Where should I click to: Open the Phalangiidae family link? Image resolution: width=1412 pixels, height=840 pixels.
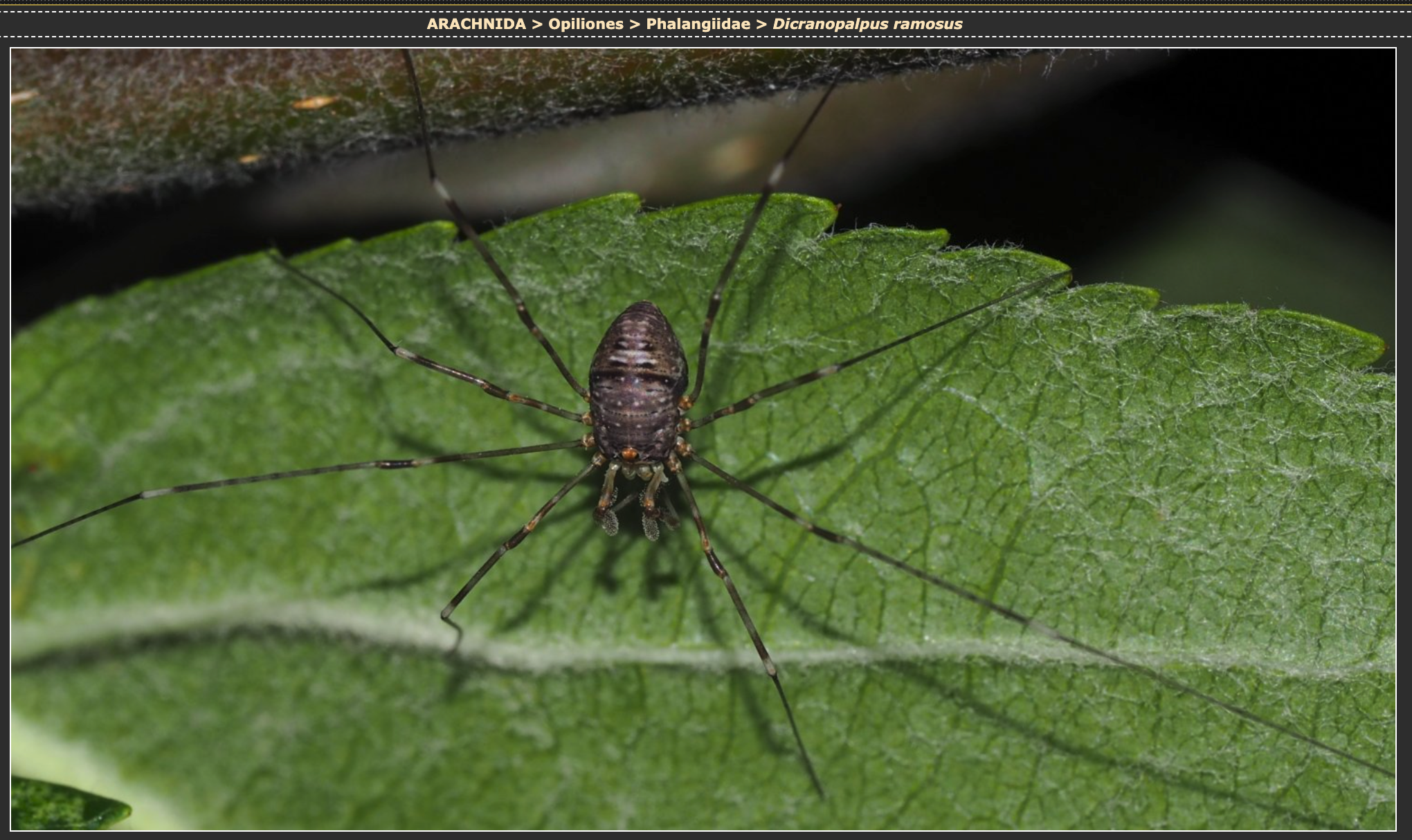[698, 24]
